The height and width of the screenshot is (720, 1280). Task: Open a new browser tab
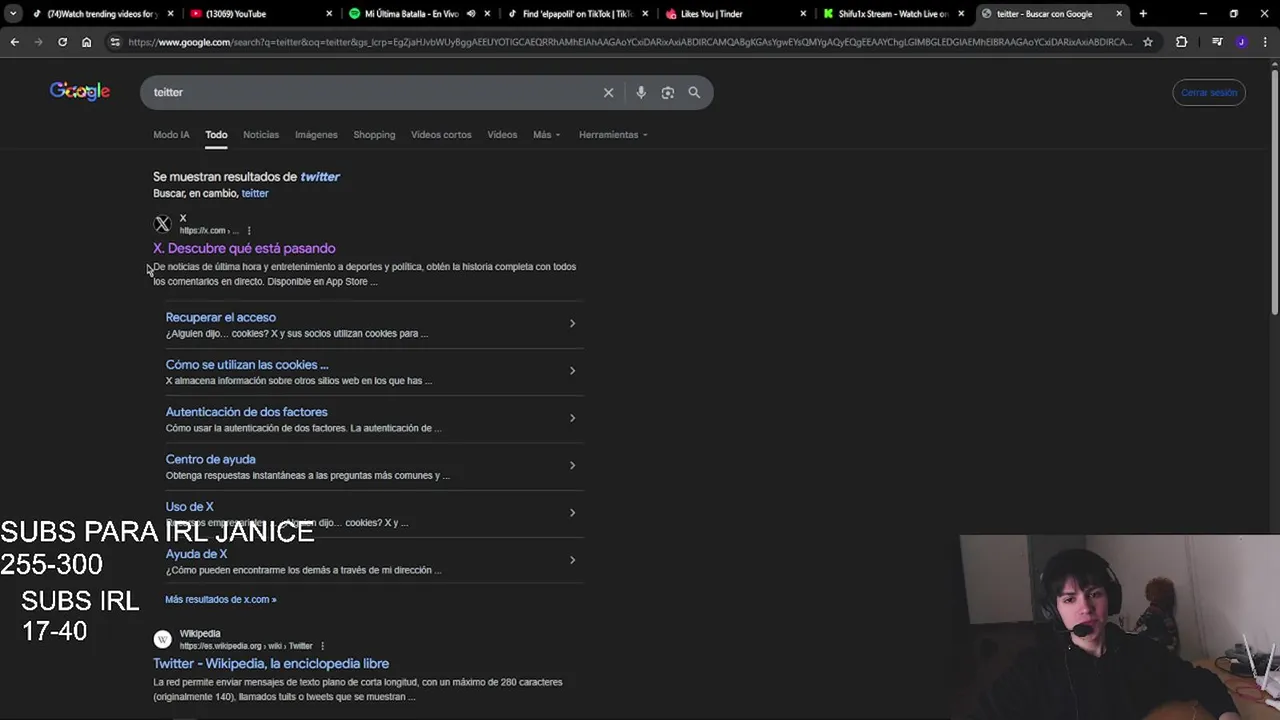pyautogui.click(x=1143, y=14)
